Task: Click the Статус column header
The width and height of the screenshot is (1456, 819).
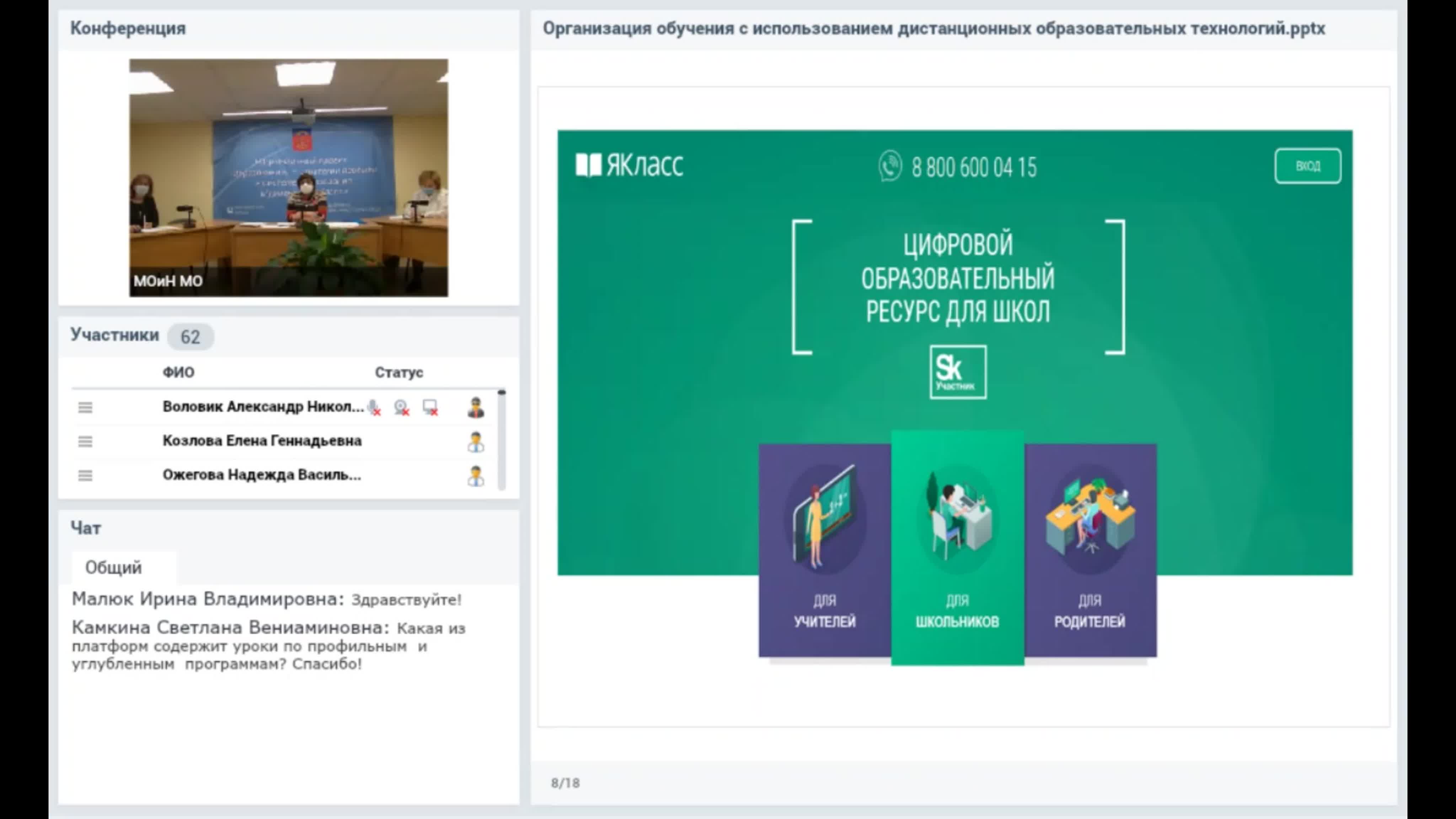Action: tap(399, 373)
